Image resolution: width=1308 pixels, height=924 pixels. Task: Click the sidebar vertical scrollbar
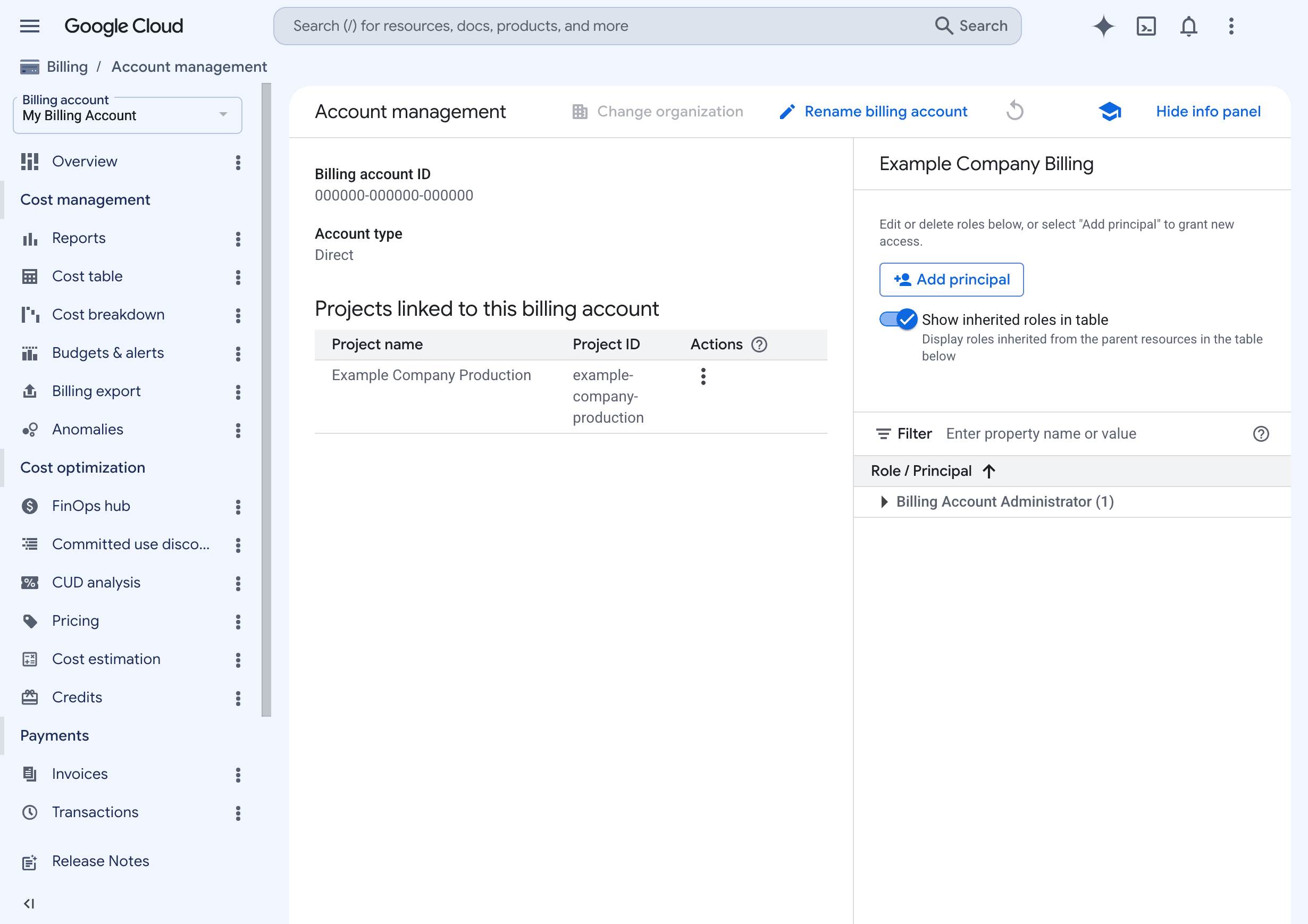(x=266, y=399)
